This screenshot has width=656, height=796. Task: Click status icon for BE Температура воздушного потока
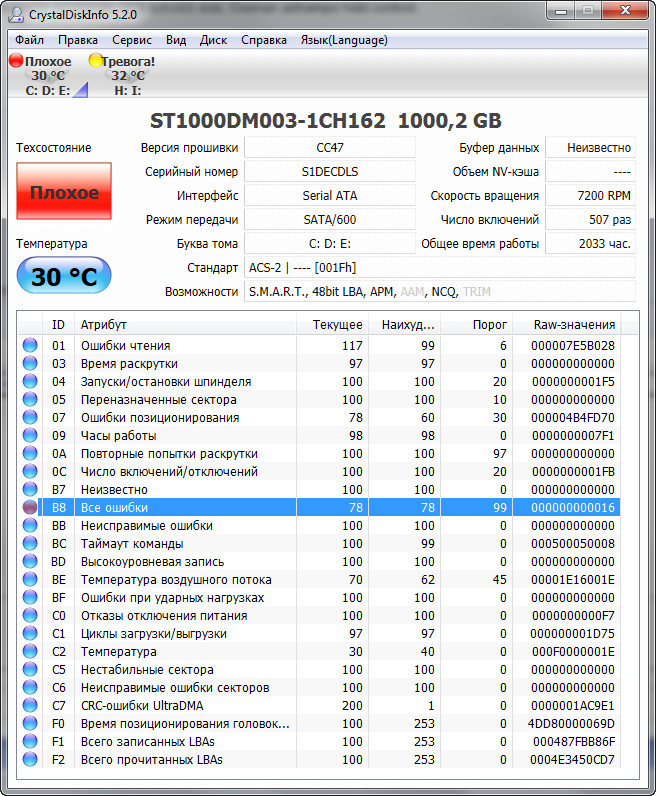[30, 579]
